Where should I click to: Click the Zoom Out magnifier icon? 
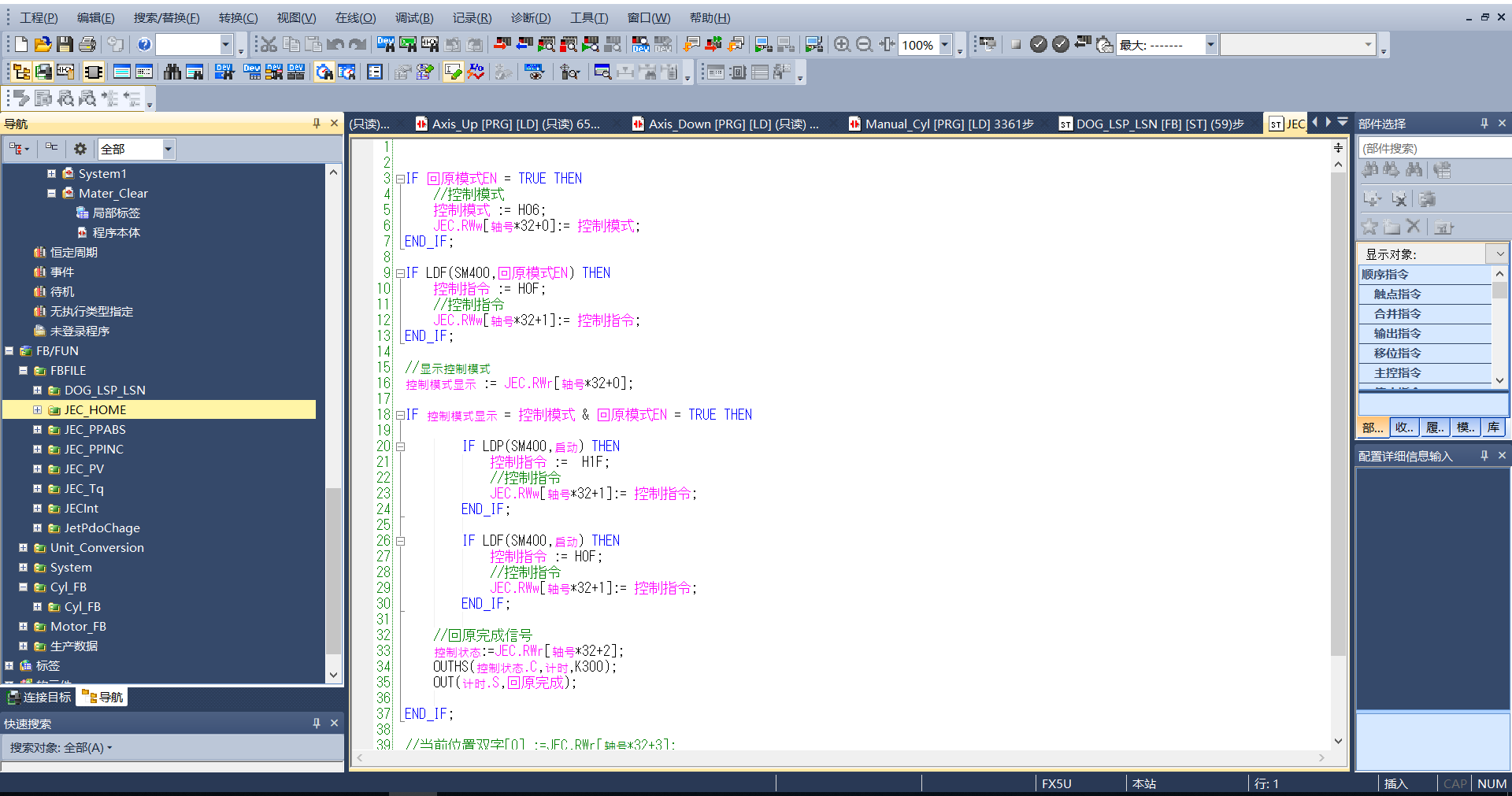coord(864,45)
